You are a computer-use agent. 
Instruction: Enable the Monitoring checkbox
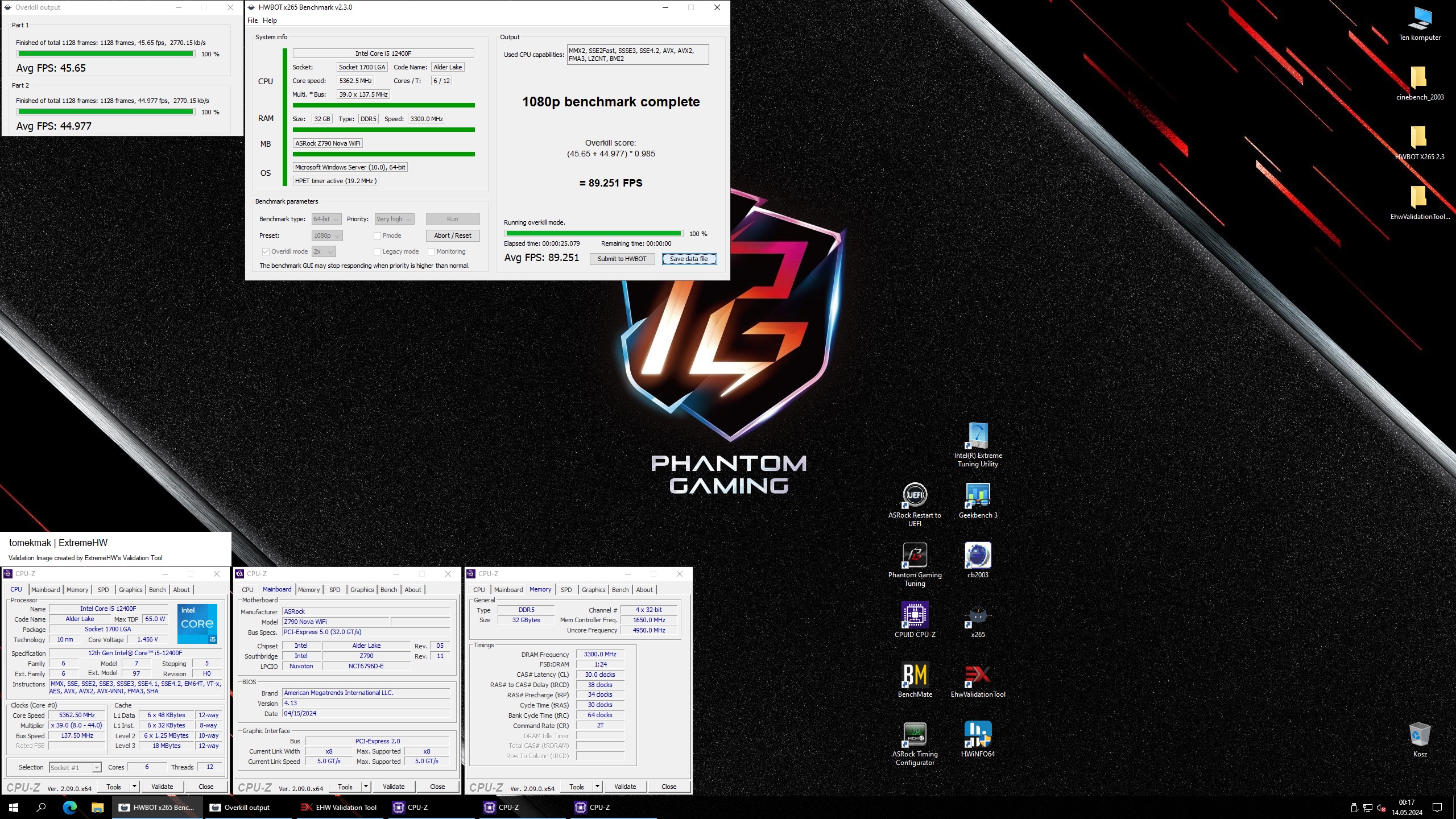pos(431,251)
